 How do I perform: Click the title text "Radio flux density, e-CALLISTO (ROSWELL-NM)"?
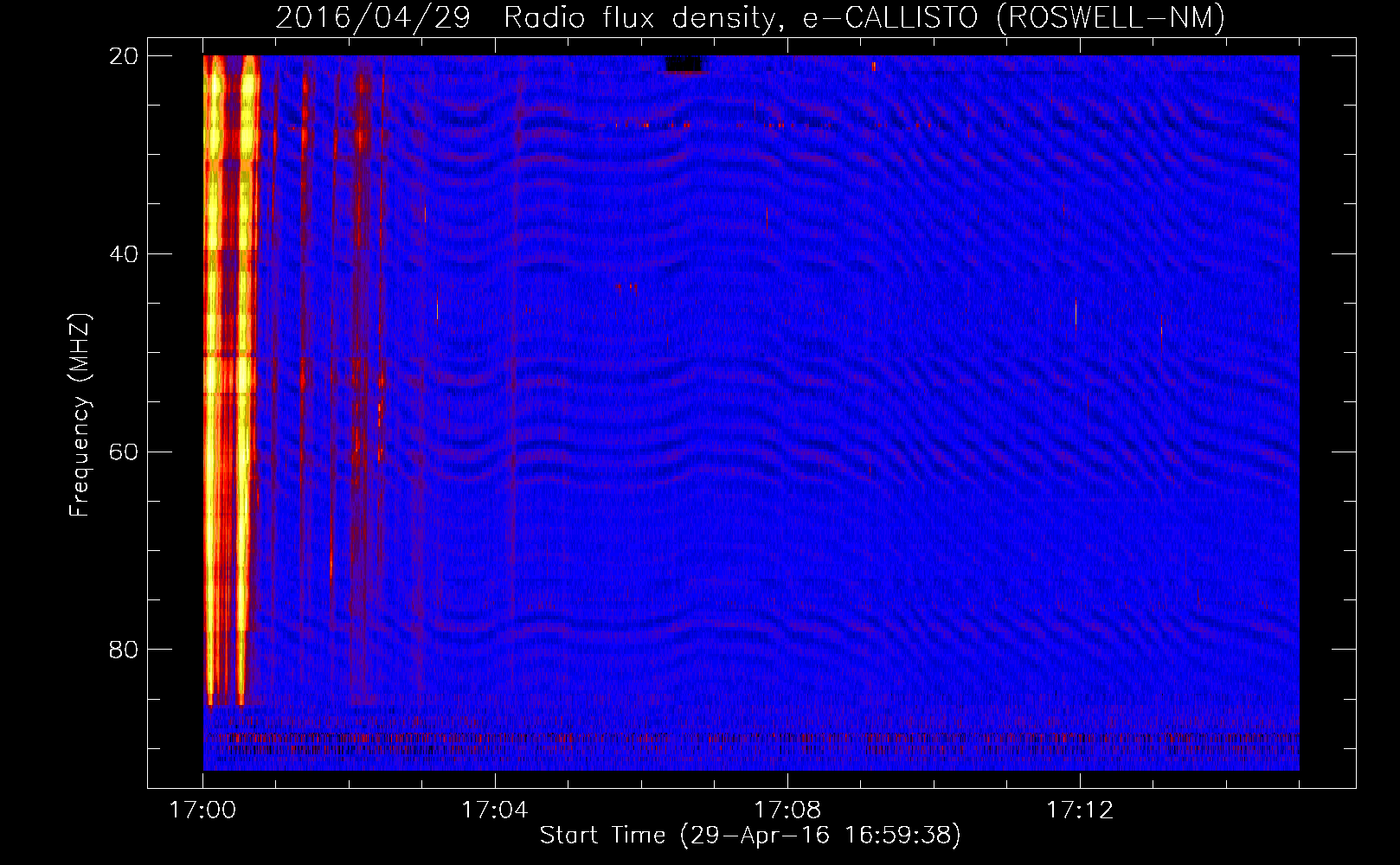[864, 17]
